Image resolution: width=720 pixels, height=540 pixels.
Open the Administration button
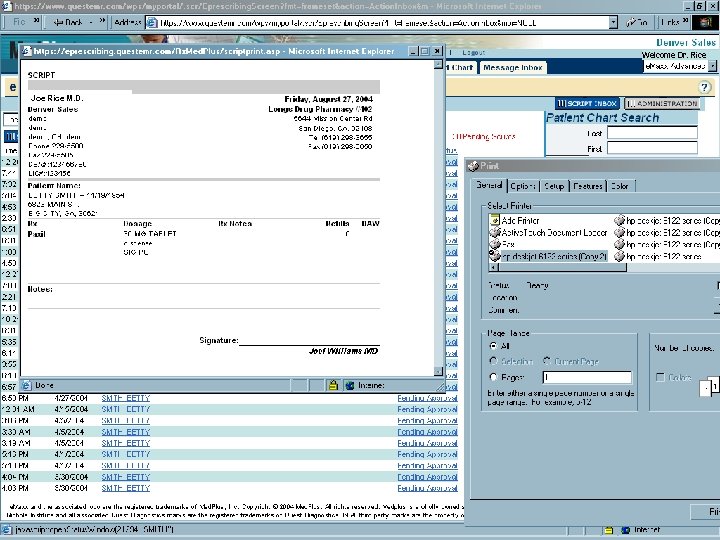click(662, 103)
